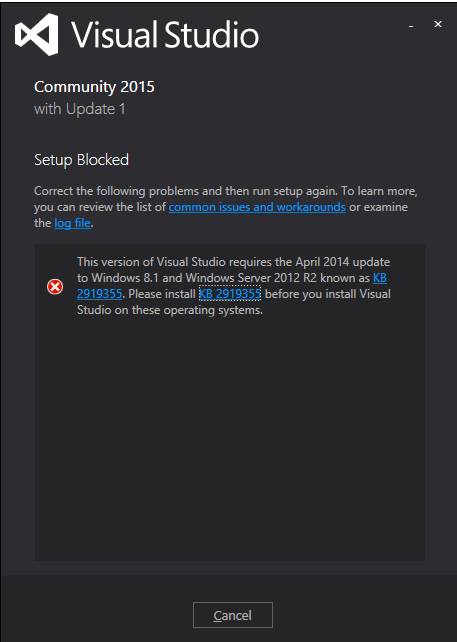
Task: Select the 'Community 2015' edition heading
Action: [94, 87]
